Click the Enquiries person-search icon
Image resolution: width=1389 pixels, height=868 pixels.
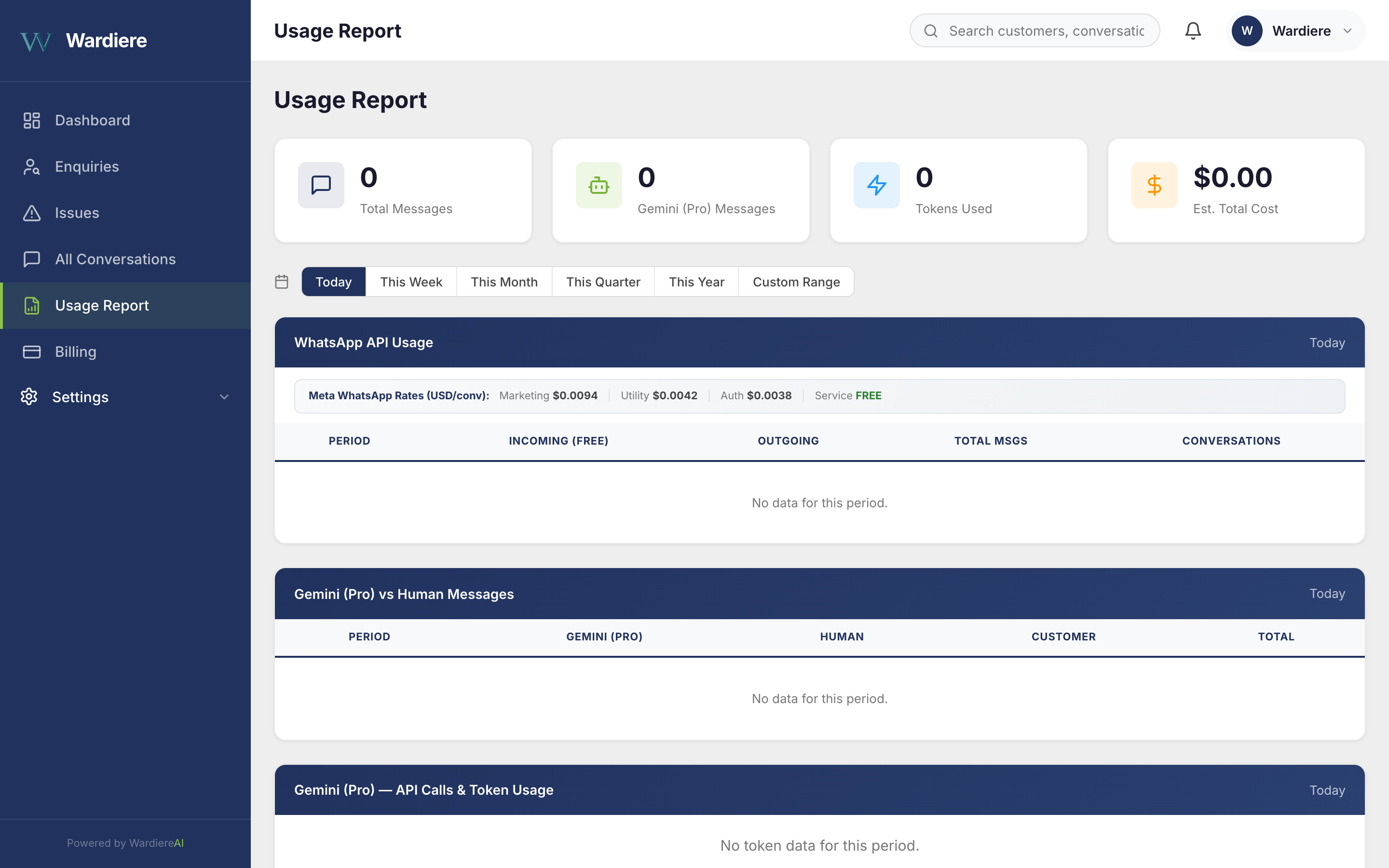pos(31,166)
